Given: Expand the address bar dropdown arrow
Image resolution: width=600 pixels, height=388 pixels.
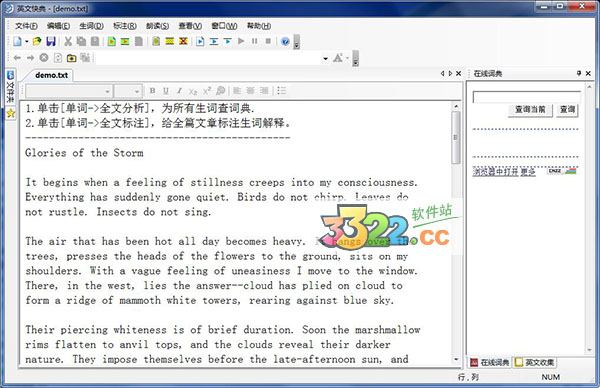Looking at the screenshot, I should tap(325, 59).
